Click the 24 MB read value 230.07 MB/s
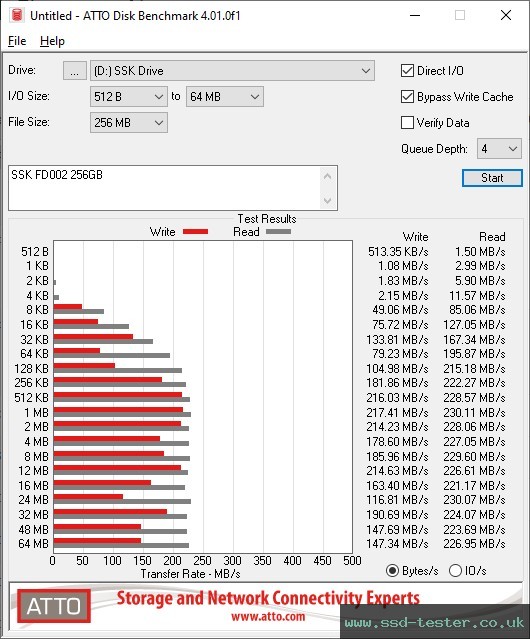The height and width of the screenshot is (639, 530). click(x=474, y=500)
